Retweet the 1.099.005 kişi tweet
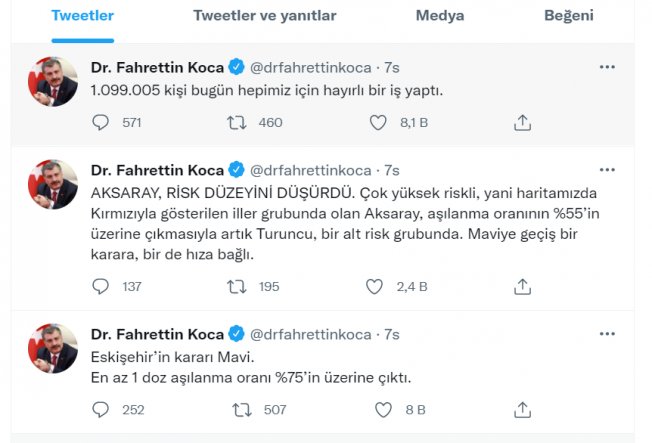 237,123
